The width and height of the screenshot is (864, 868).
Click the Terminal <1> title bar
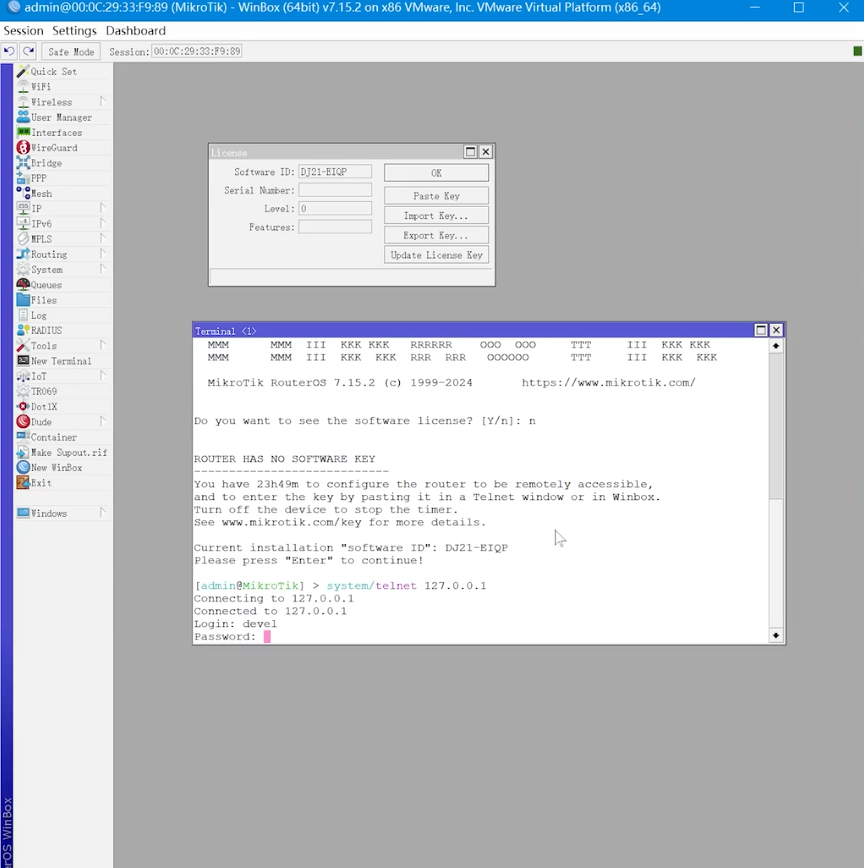(473, 330)
